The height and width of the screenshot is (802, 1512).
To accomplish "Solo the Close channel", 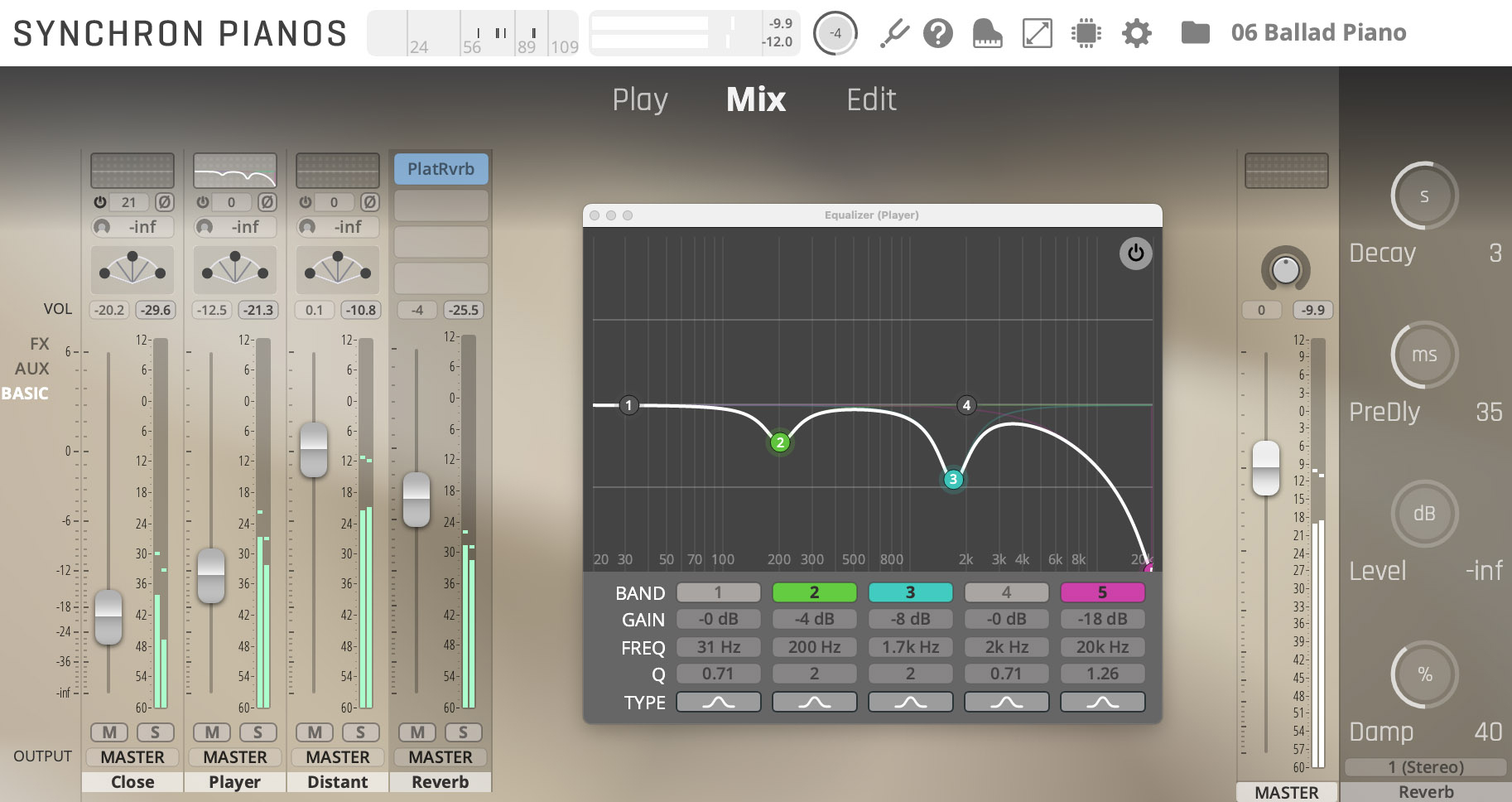I will (155, 732).
